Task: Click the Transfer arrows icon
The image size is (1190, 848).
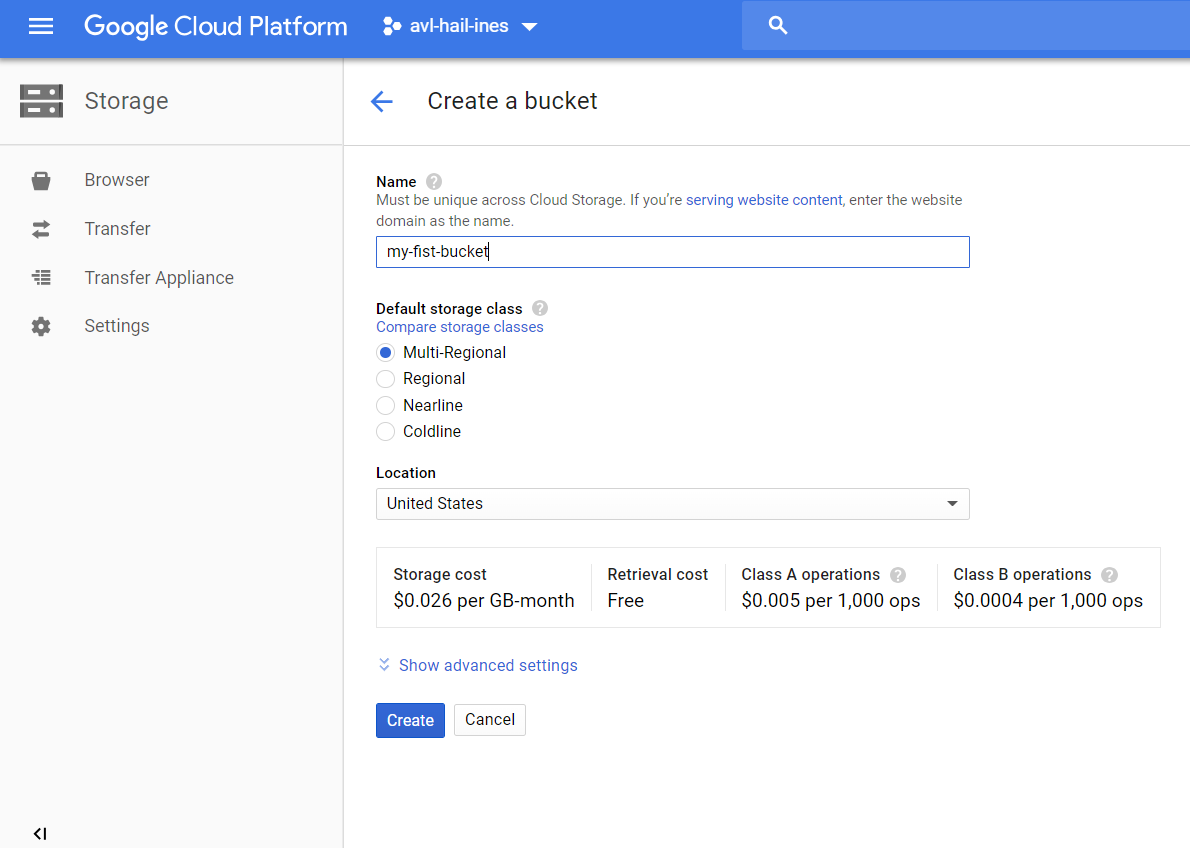Action: point(41,229)
